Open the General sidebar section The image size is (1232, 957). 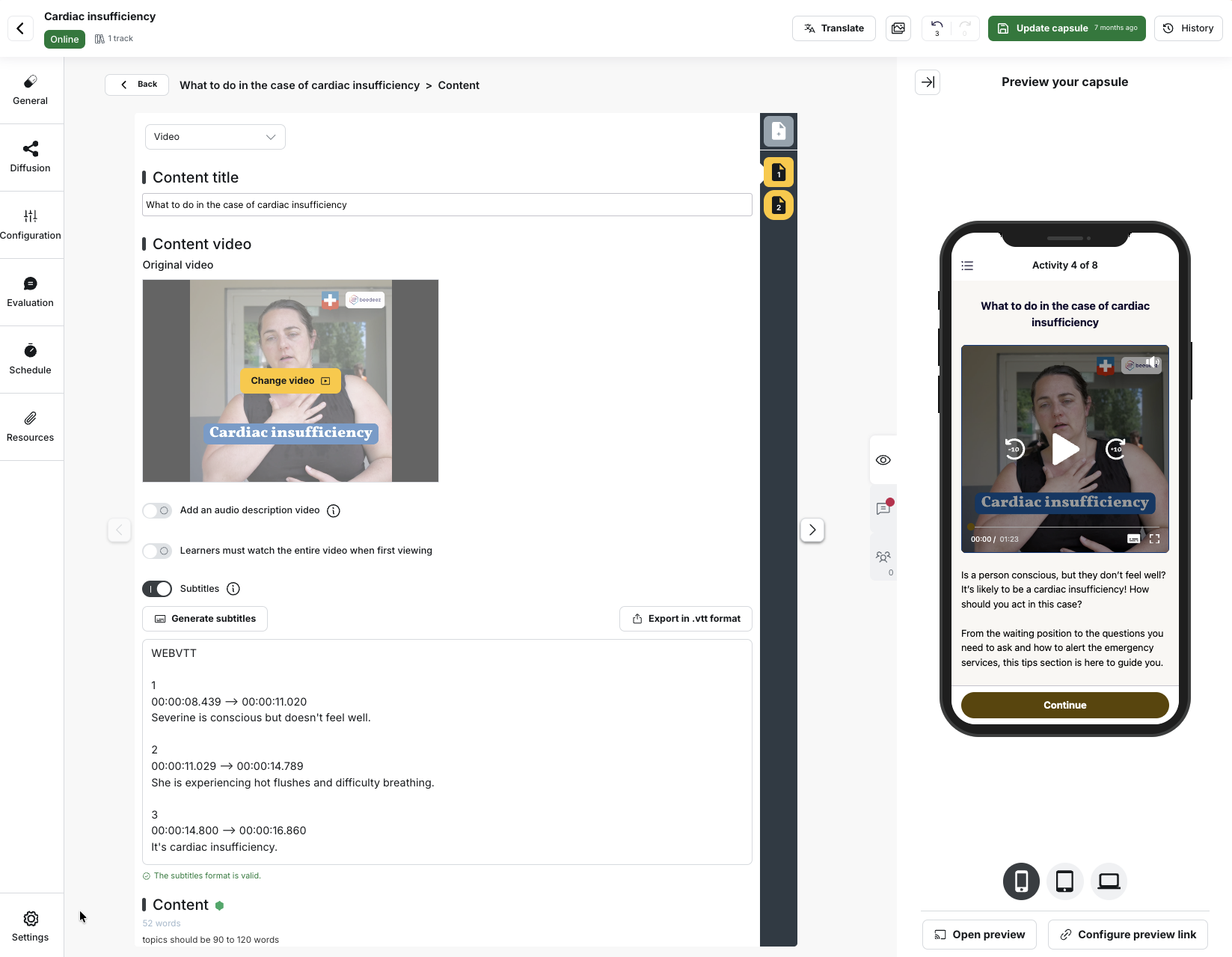(31, 91)
